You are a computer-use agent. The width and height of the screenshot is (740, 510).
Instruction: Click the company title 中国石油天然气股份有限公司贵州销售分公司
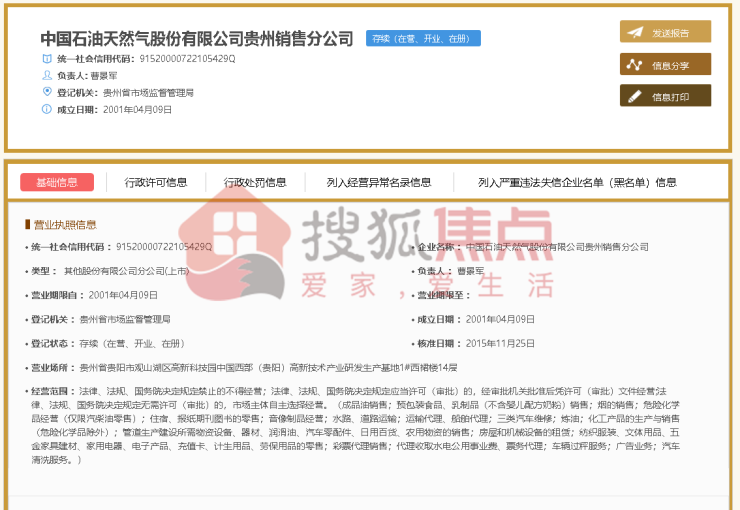pyautogui.click(x=197, y=39)
